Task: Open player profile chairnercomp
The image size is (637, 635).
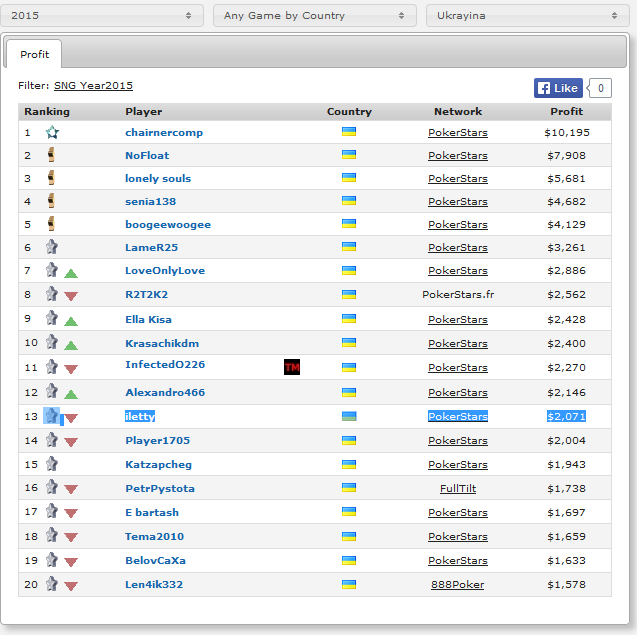Action: click(164, 132)
